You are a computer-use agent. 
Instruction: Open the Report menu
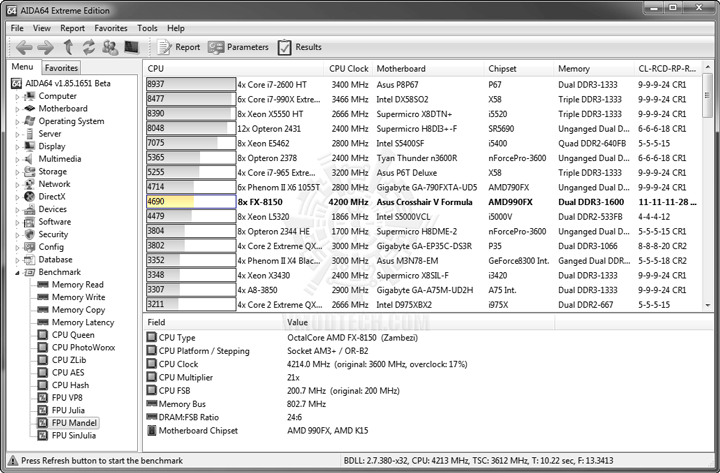coord(72,28)
